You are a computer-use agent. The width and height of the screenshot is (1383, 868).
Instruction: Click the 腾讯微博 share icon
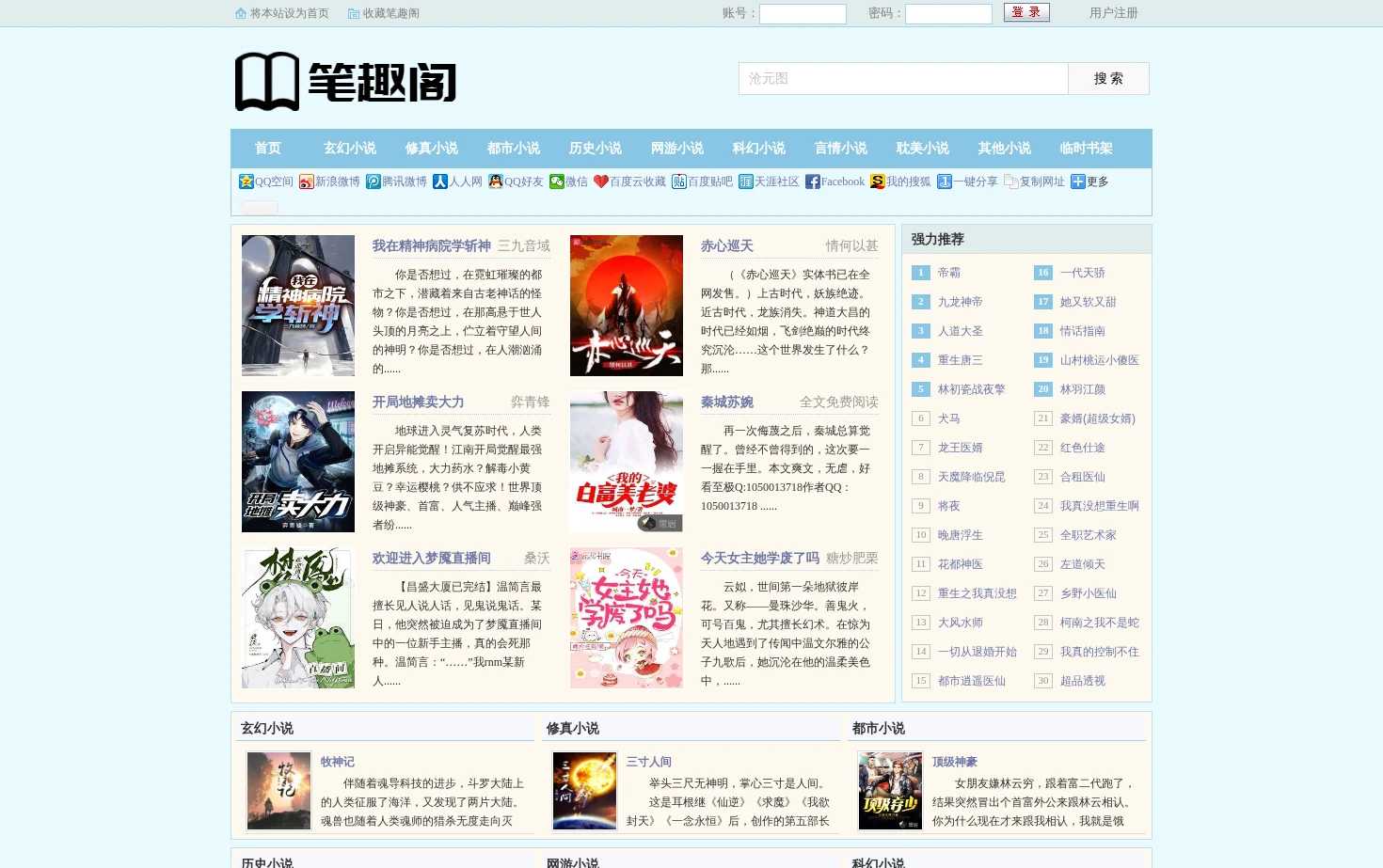[x=374, y=181]
